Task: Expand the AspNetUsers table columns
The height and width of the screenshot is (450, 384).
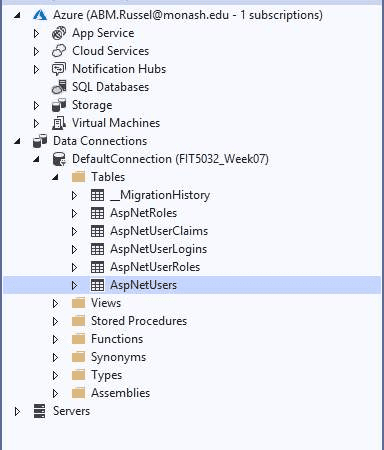Action: (74, 285)
